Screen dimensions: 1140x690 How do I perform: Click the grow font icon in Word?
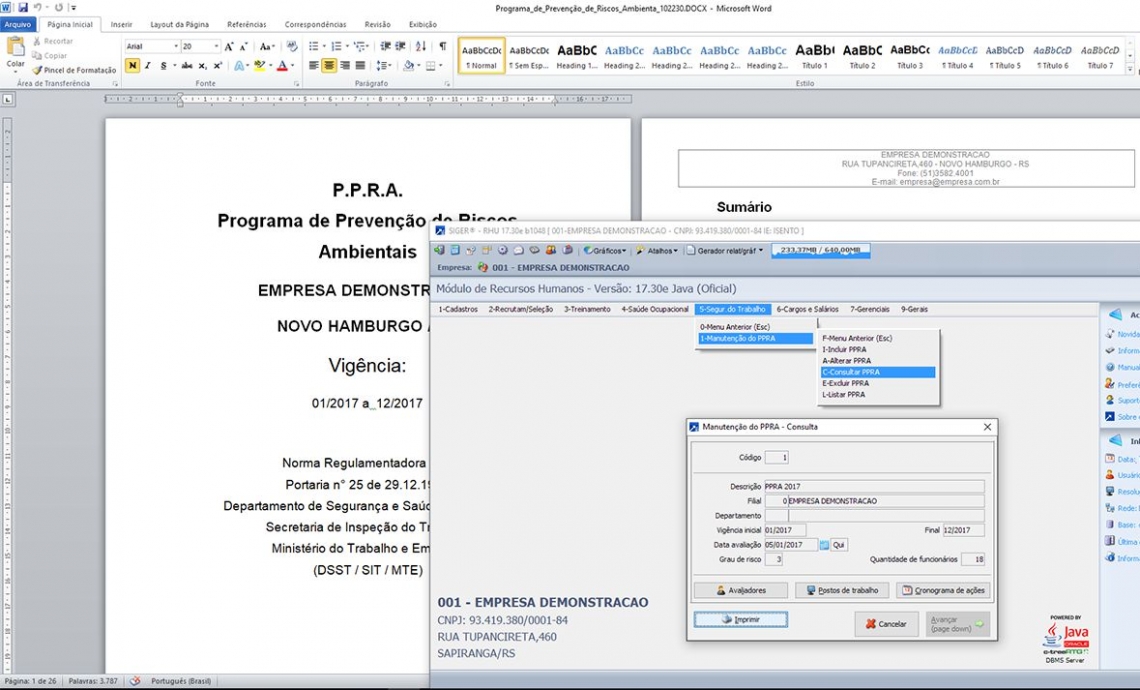229,47
